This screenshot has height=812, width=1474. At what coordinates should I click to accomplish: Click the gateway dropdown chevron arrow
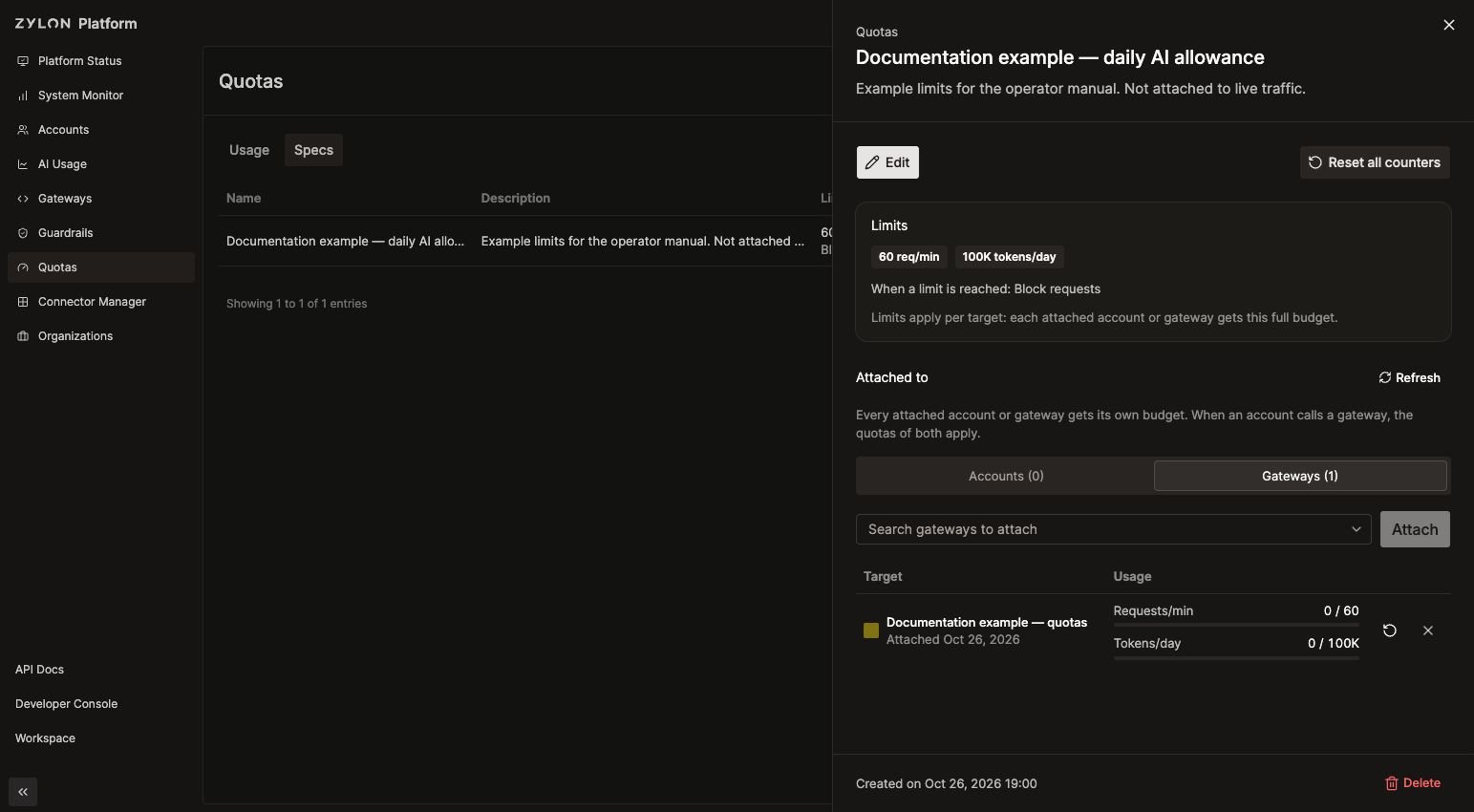[x=1356, y=529]
